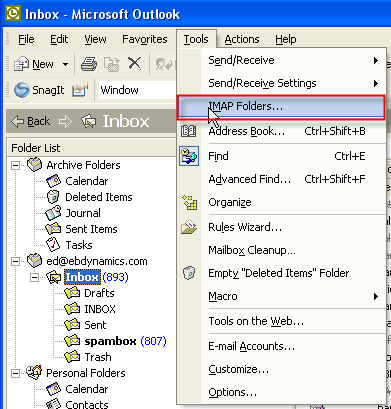The height and width of the screenshot is (409, 391).
Task: Select the INBOX subfolder
Action: (100, 309)
